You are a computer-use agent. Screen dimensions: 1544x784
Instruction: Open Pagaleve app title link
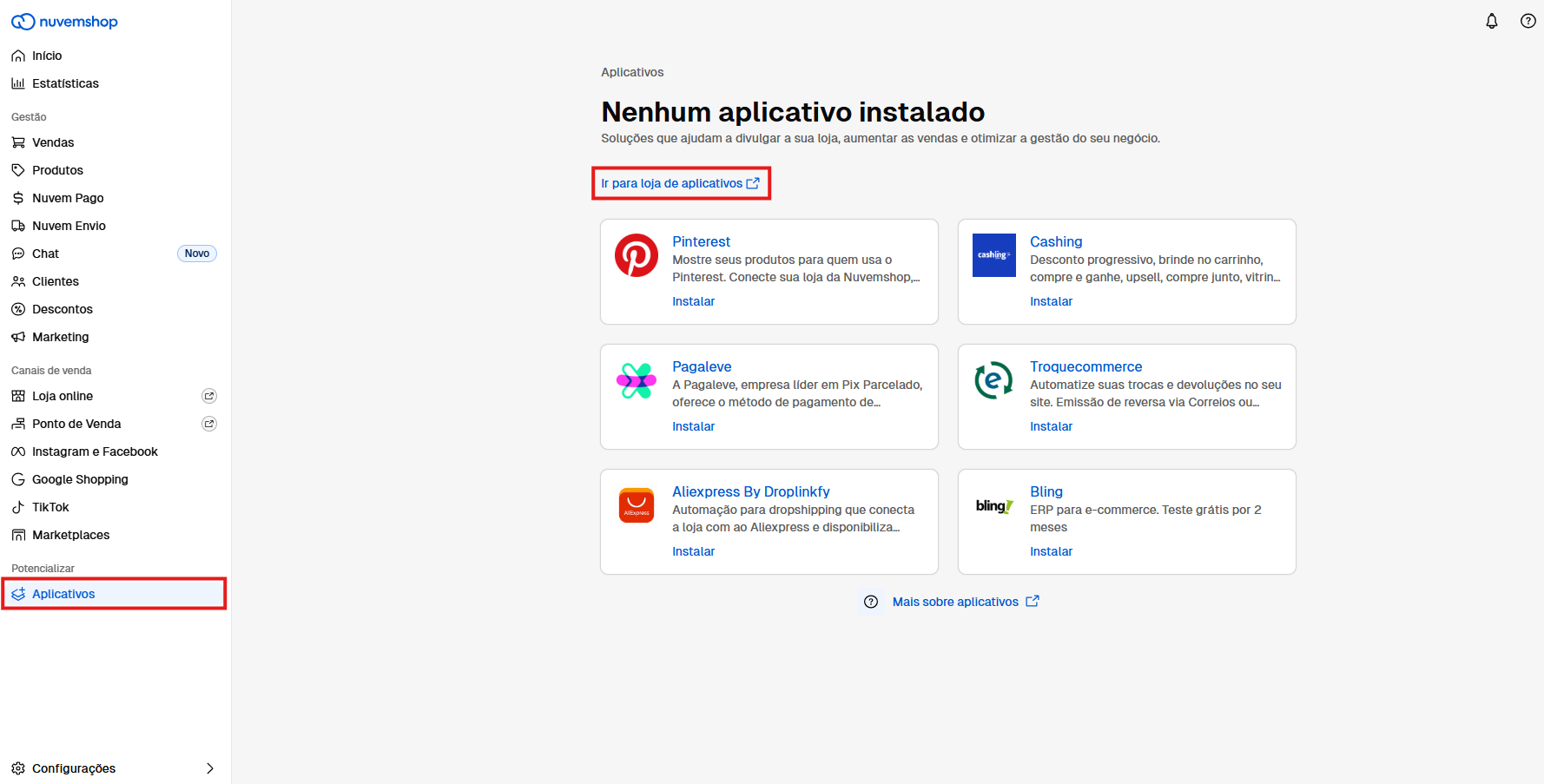(x=702, y=366)
